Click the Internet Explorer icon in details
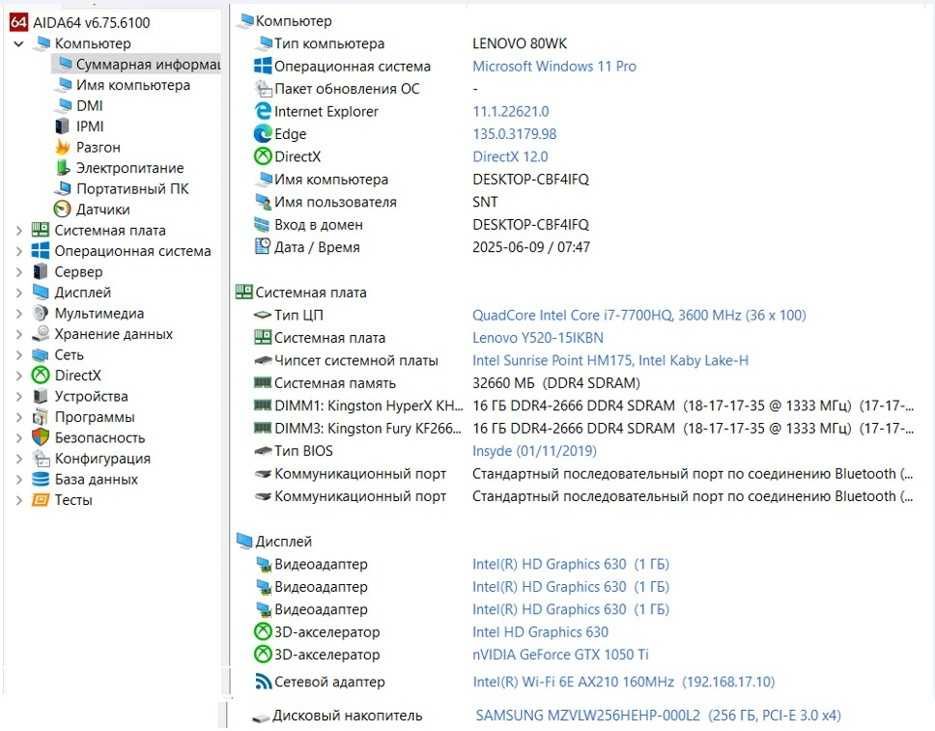Image resolution: width=935 pixels, height=731 pixels. click(262, 111)
